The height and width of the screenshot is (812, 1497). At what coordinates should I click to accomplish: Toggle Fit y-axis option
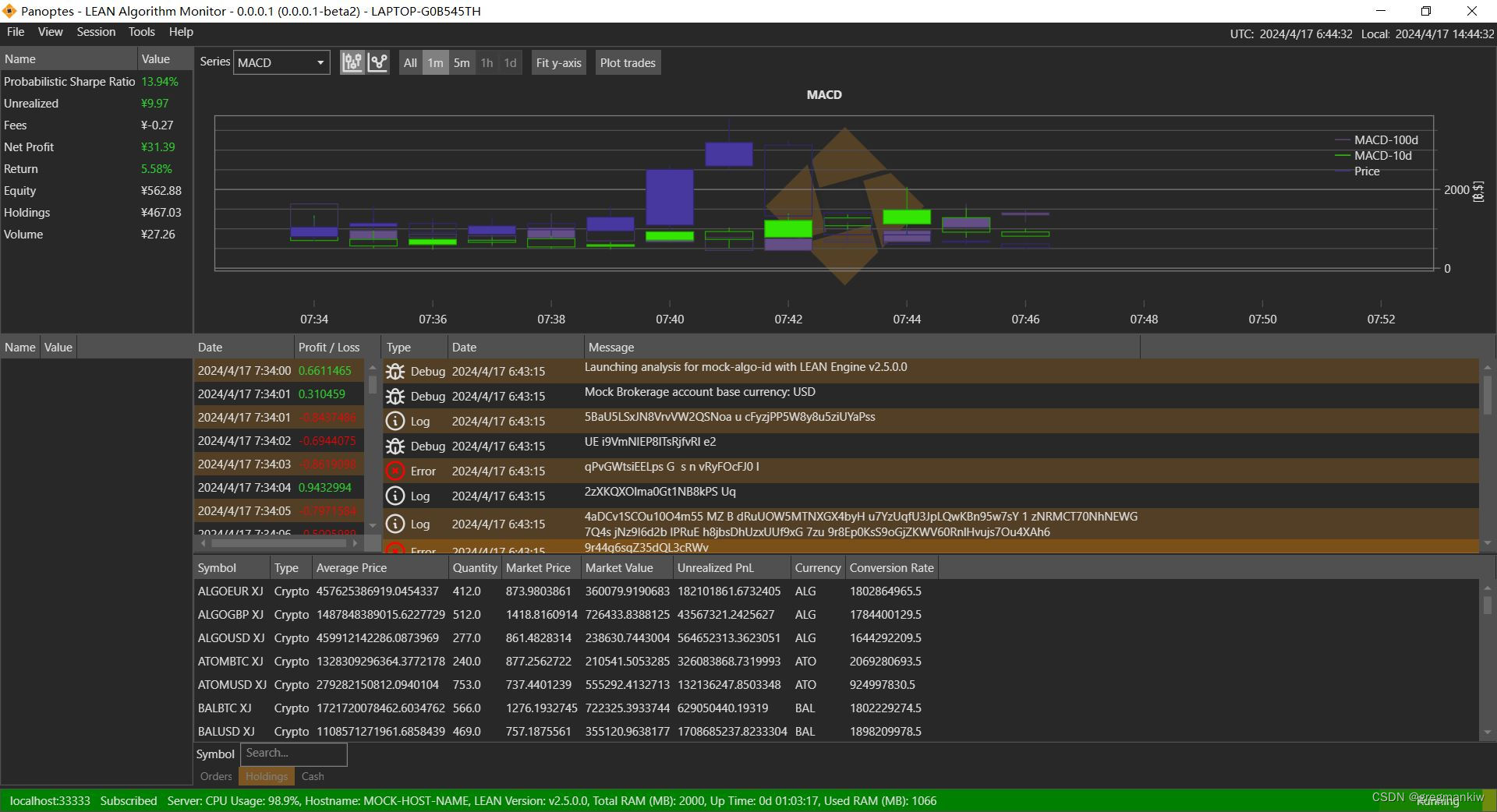click(x=558, y=63)
